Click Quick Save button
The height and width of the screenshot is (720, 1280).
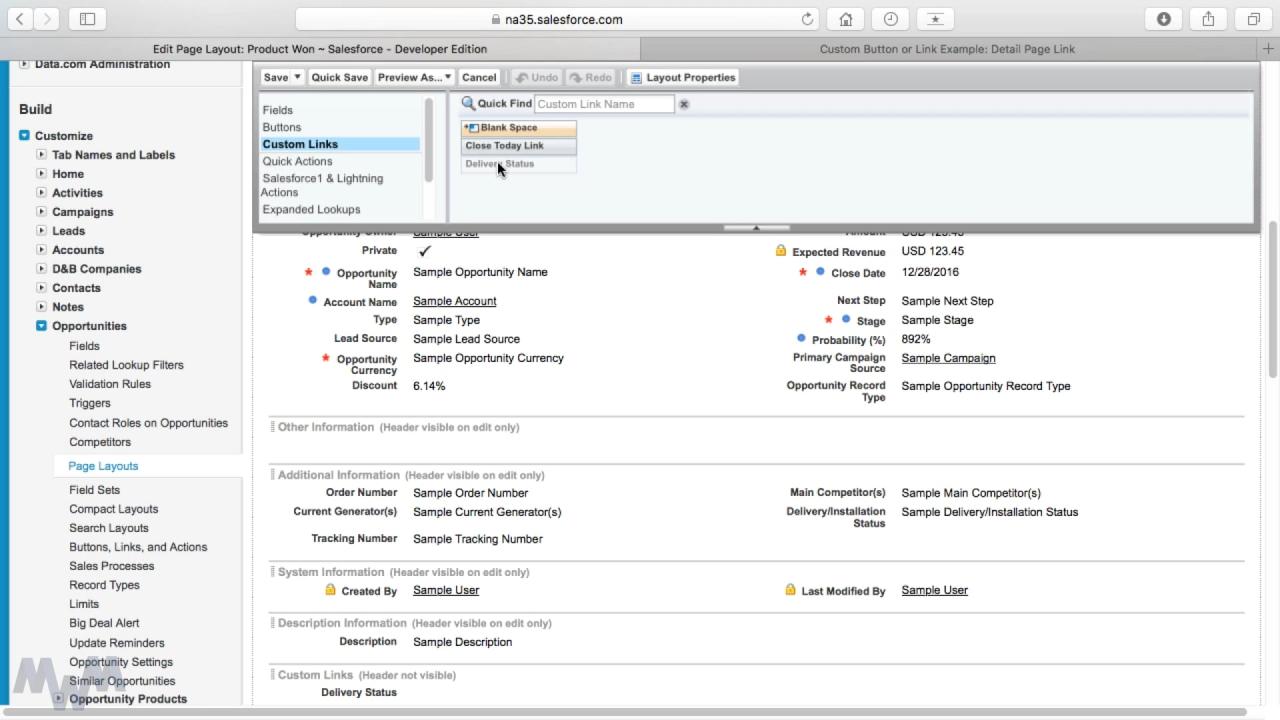(x=339, y=77)
